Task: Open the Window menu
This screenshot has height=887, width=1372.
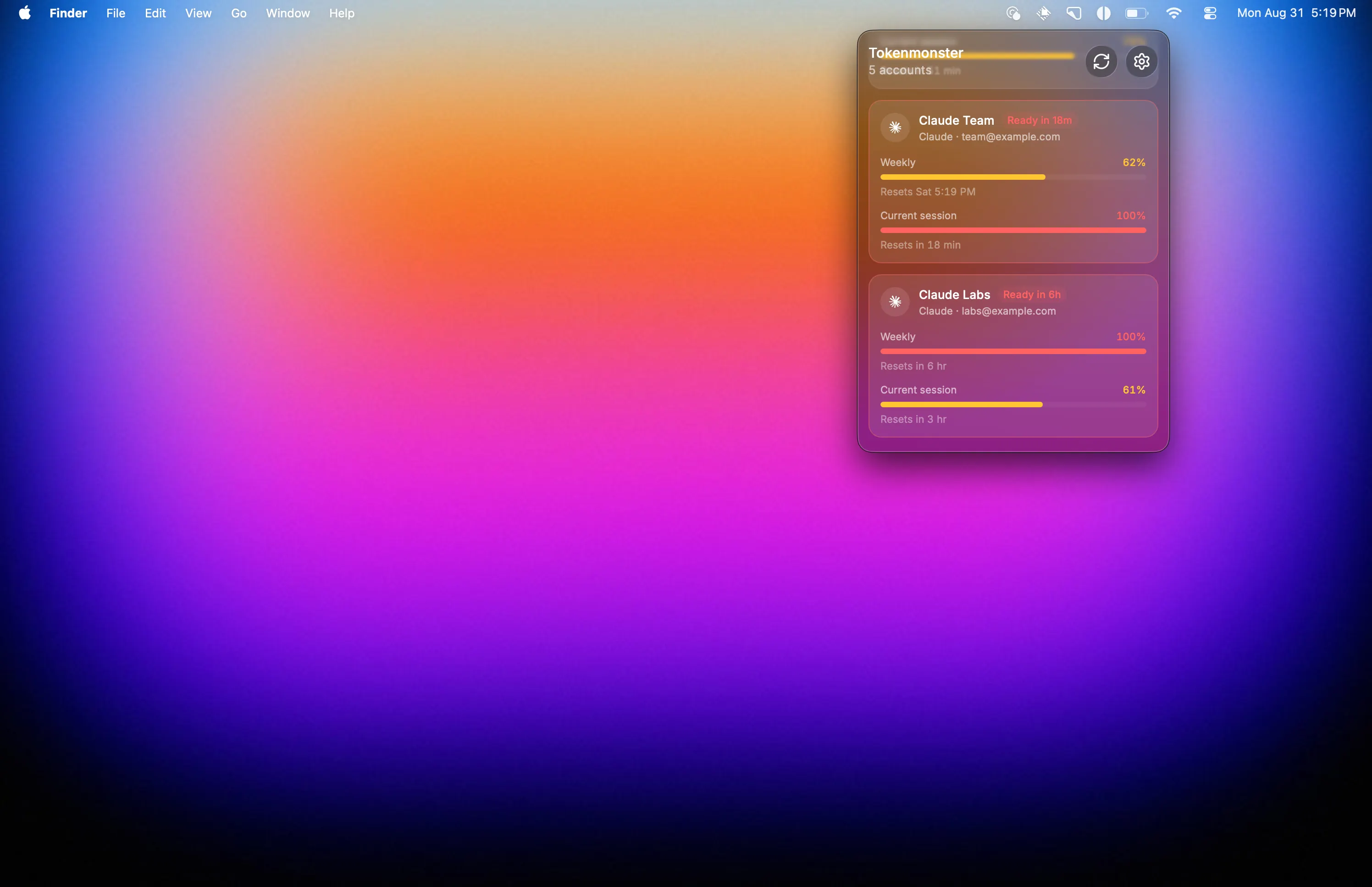Action: tap(288, 13)
